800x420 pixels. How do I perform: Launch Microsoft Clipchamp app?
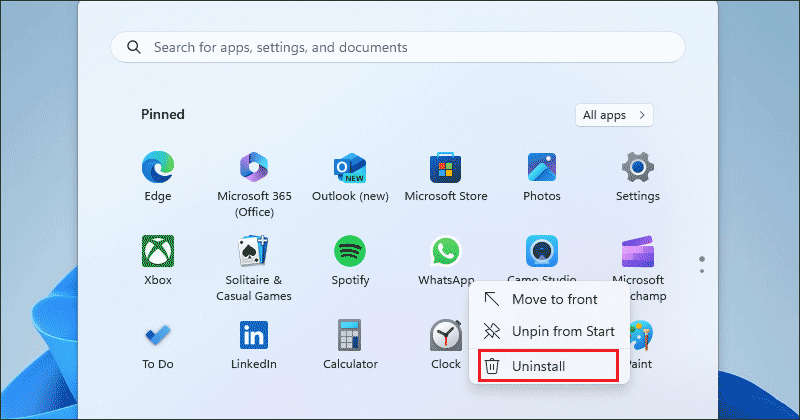click(x=638, y=254)
